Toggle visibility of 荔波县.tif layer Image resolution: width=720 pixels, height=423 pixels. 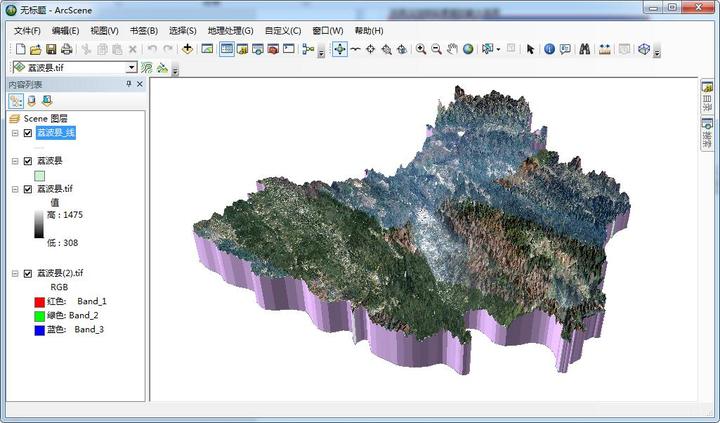coord(28,188)
